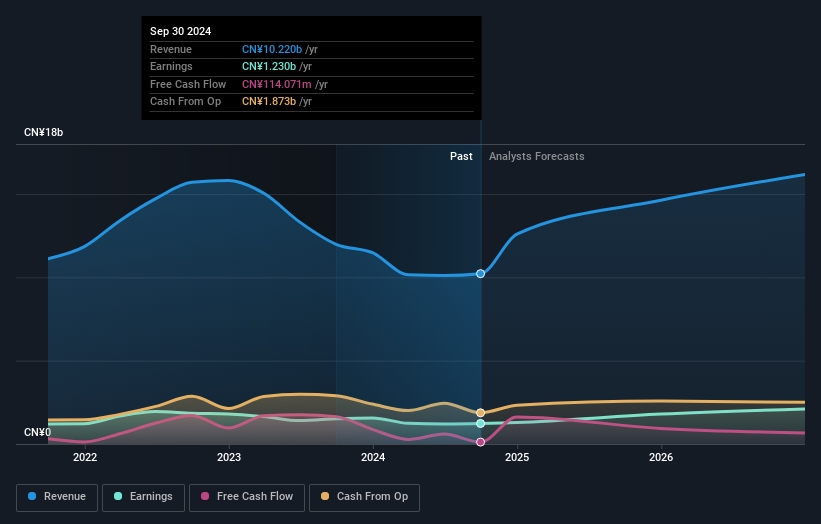Click the CN¥1.230b earnings value
821x524 pixels.
pyautogui.click(x=269, y=66)
